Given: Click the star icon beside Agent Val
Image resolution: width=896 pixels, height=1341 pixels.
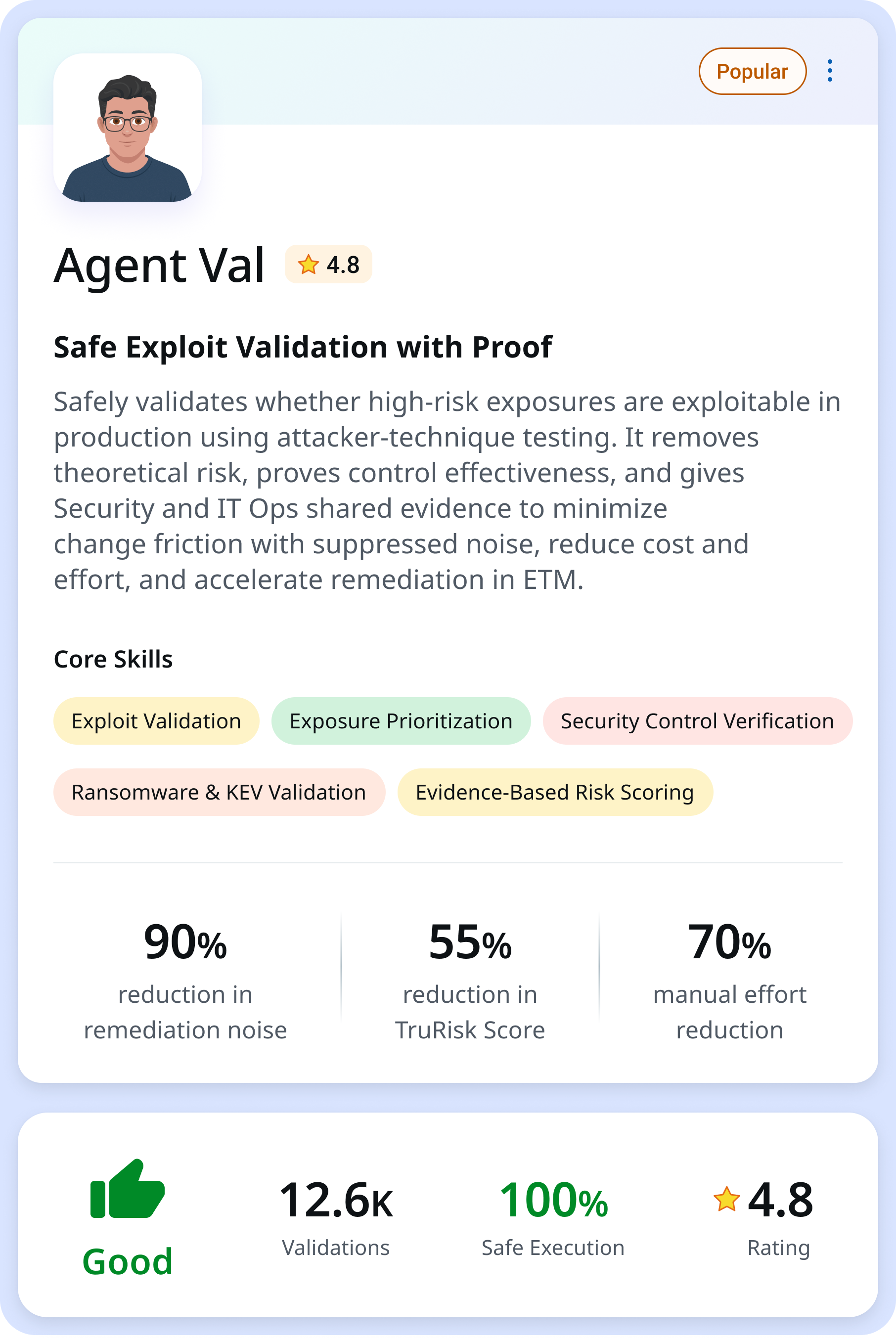Looking at the screenshot, I should (308, 265).
